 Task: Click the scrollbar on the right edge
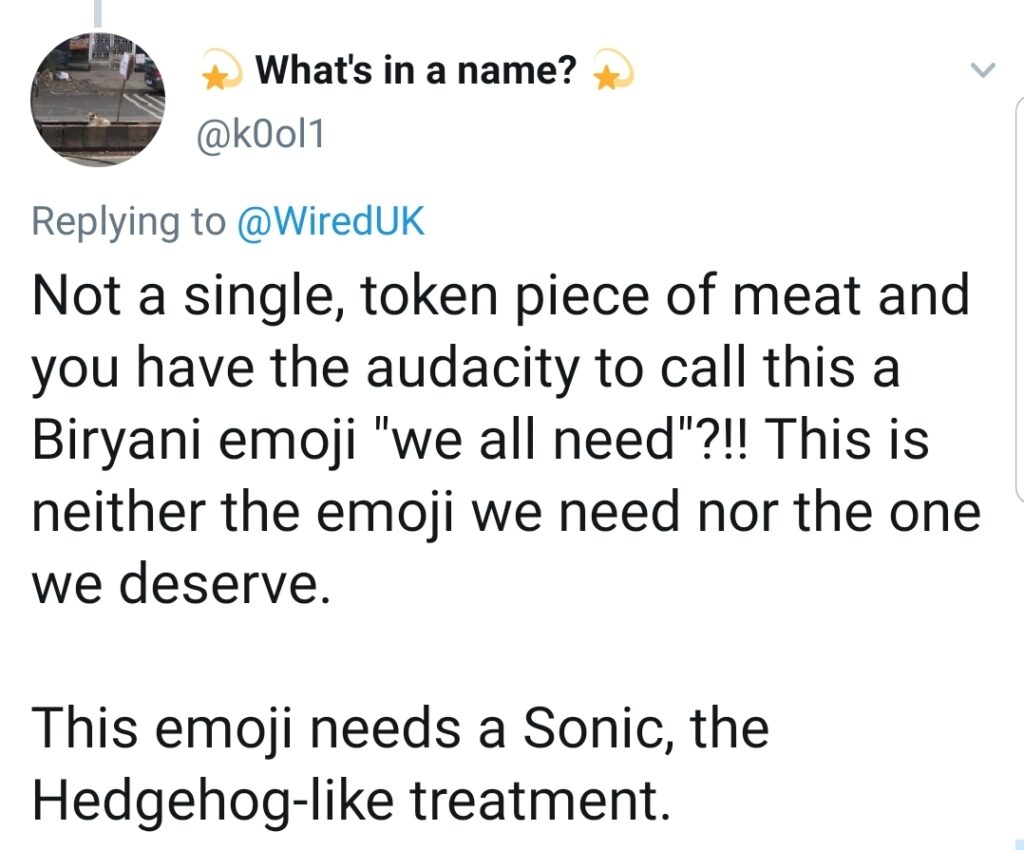[1019, 300]
